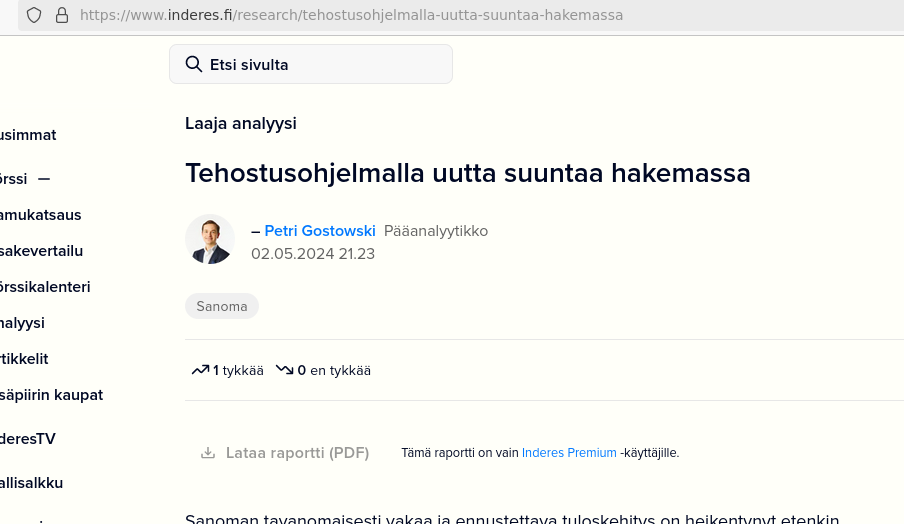Click Petri Gostowski's profile photo
The height and width of the screenshot is (524, 904).
[210, 239]
